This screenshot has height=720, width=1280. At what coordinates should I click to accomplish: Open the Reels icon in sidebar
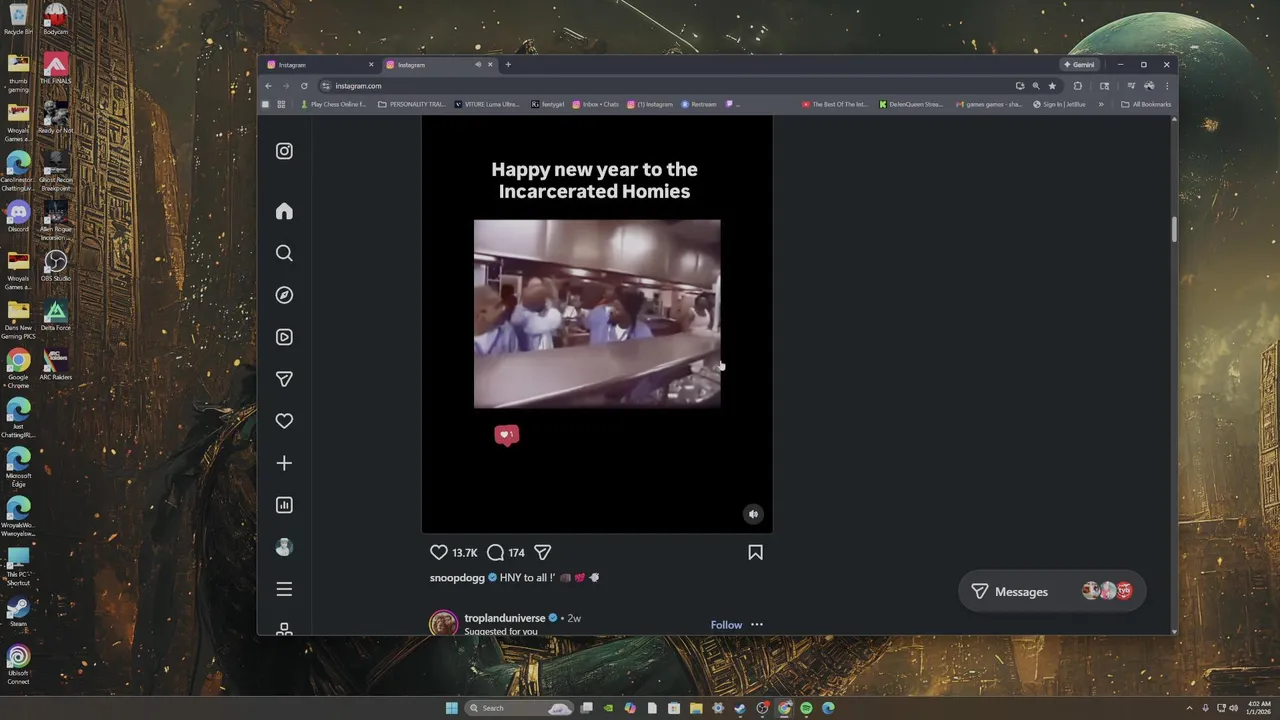284,337
